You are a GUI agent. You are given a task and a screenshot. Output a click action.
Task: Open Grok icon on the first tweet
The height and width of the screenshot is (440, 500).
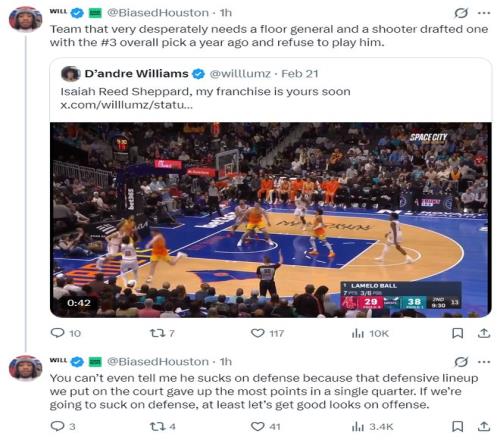coord(461,13)
